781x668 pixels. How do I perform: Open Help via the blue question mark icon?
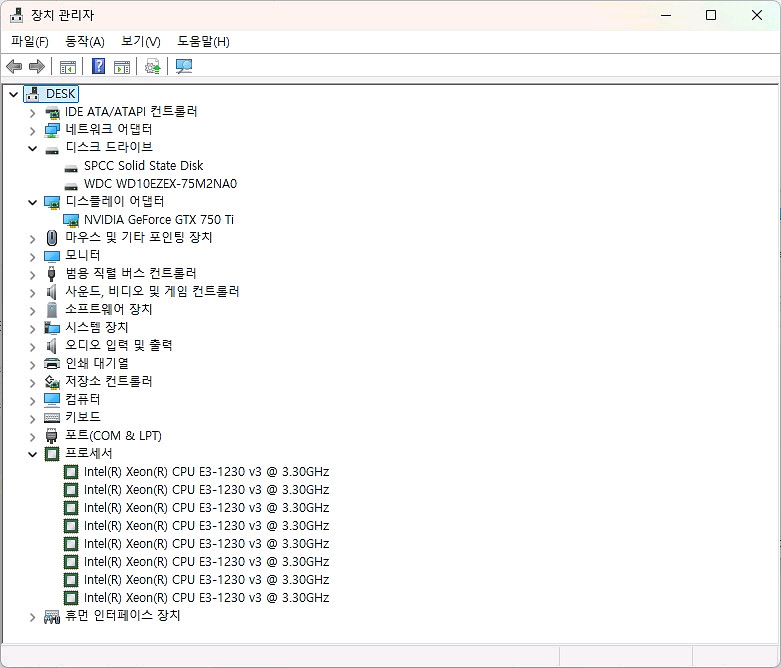99,66
